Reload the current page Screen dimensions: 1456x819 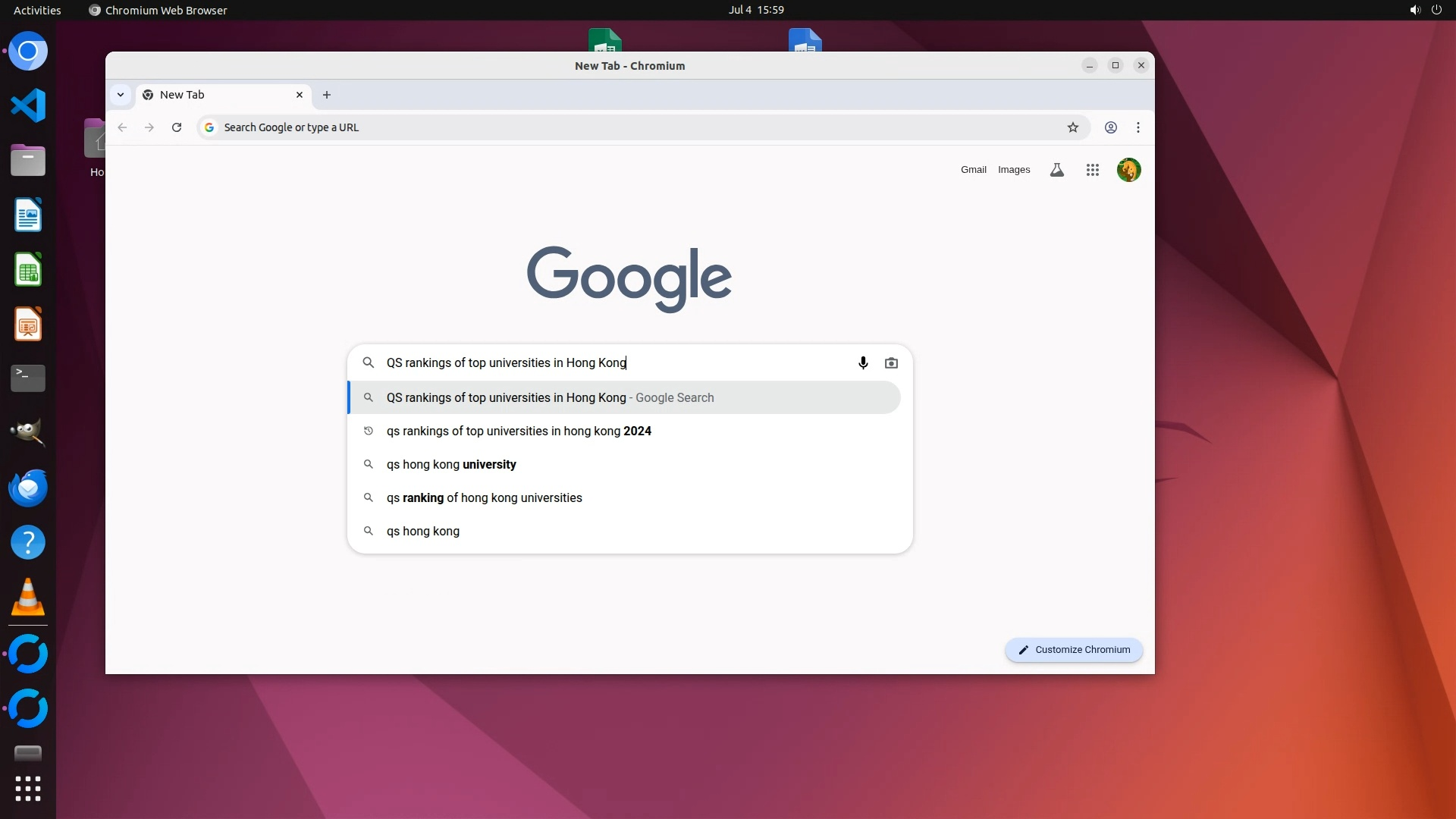click(x=177, y=127)
